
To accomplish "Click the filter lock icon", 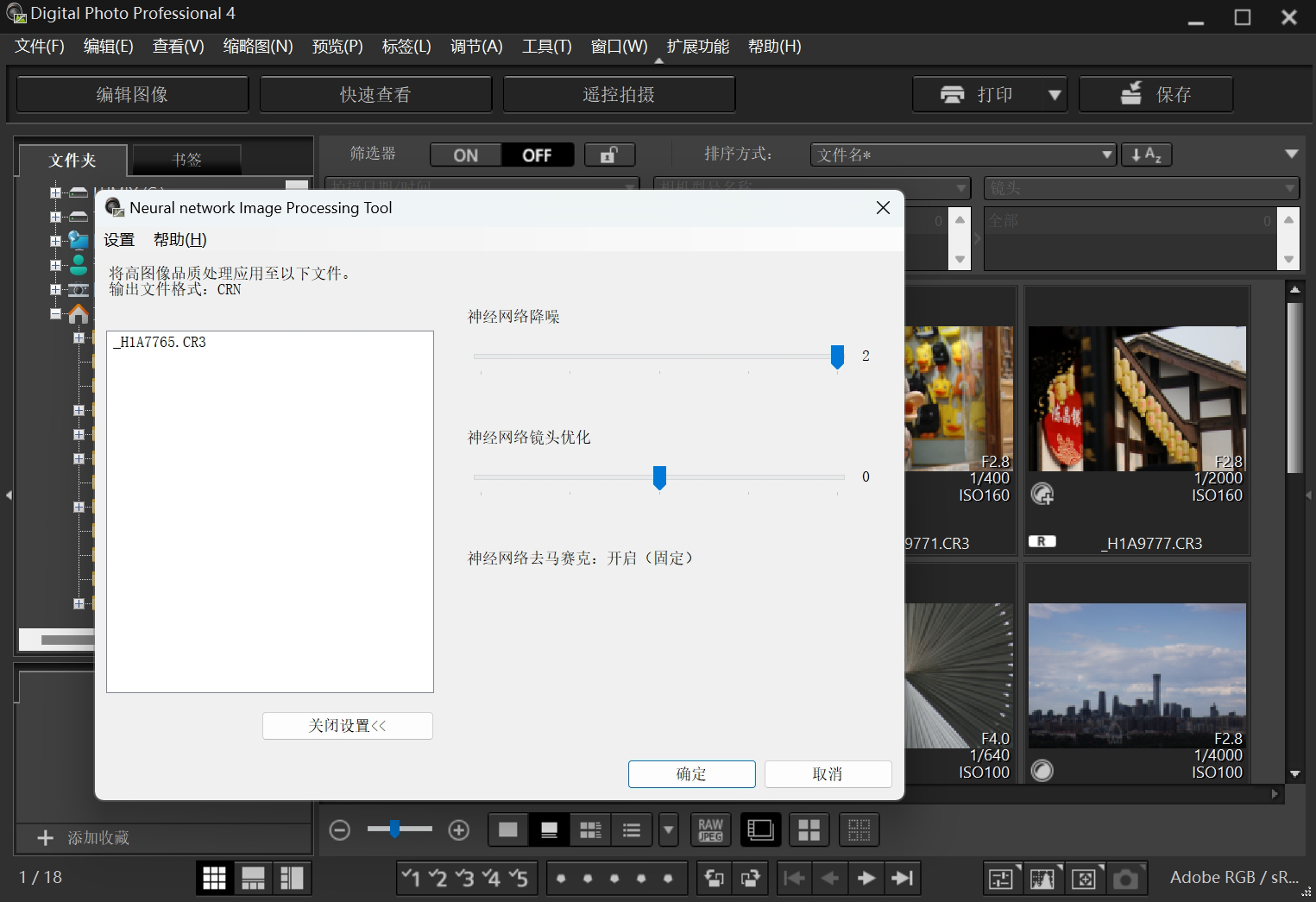I will point(609,155).
